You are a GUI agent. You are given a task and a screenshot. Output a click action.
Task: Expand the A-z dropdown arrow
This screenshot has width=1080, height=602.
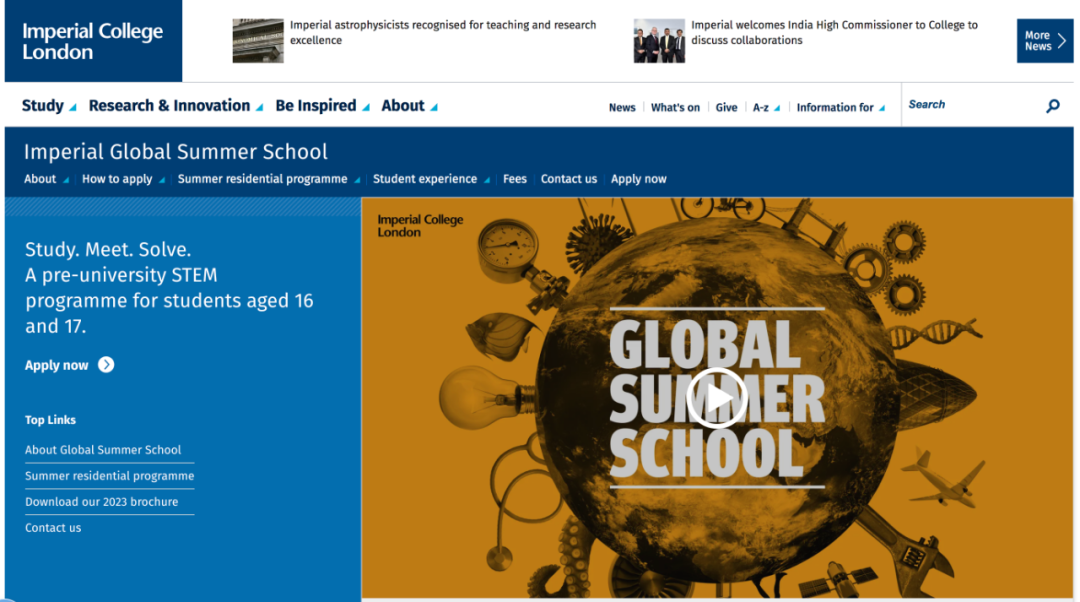pos(777,108)
